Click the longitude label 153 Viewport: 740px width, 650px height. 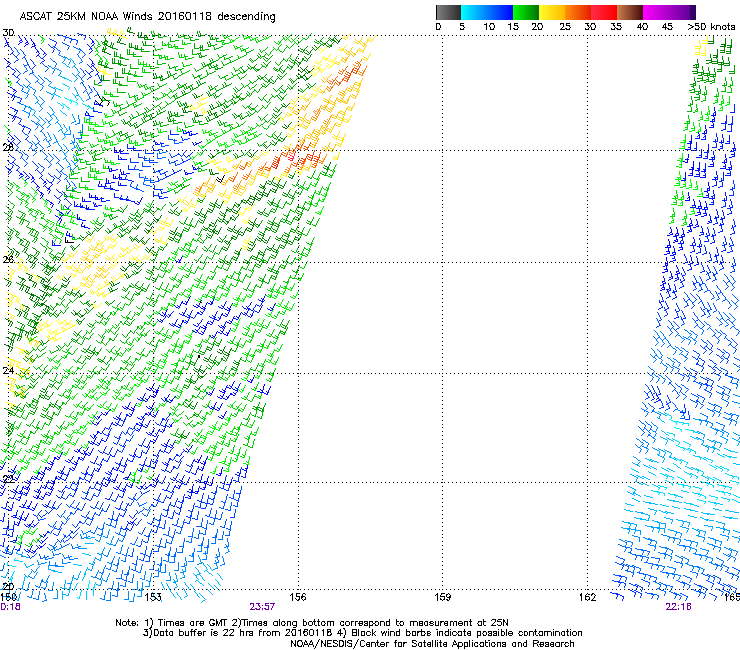(x=153, y=597)
